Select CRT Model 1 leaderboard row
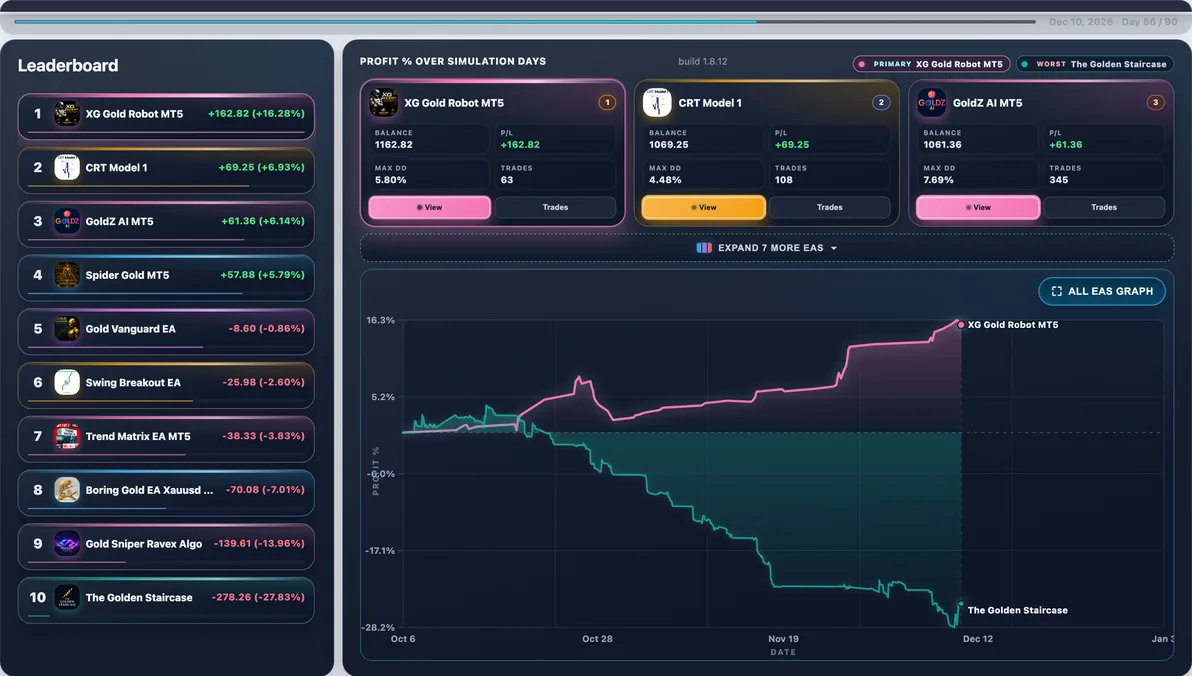Screen dimensions: 1192x676 coord(166,169)
